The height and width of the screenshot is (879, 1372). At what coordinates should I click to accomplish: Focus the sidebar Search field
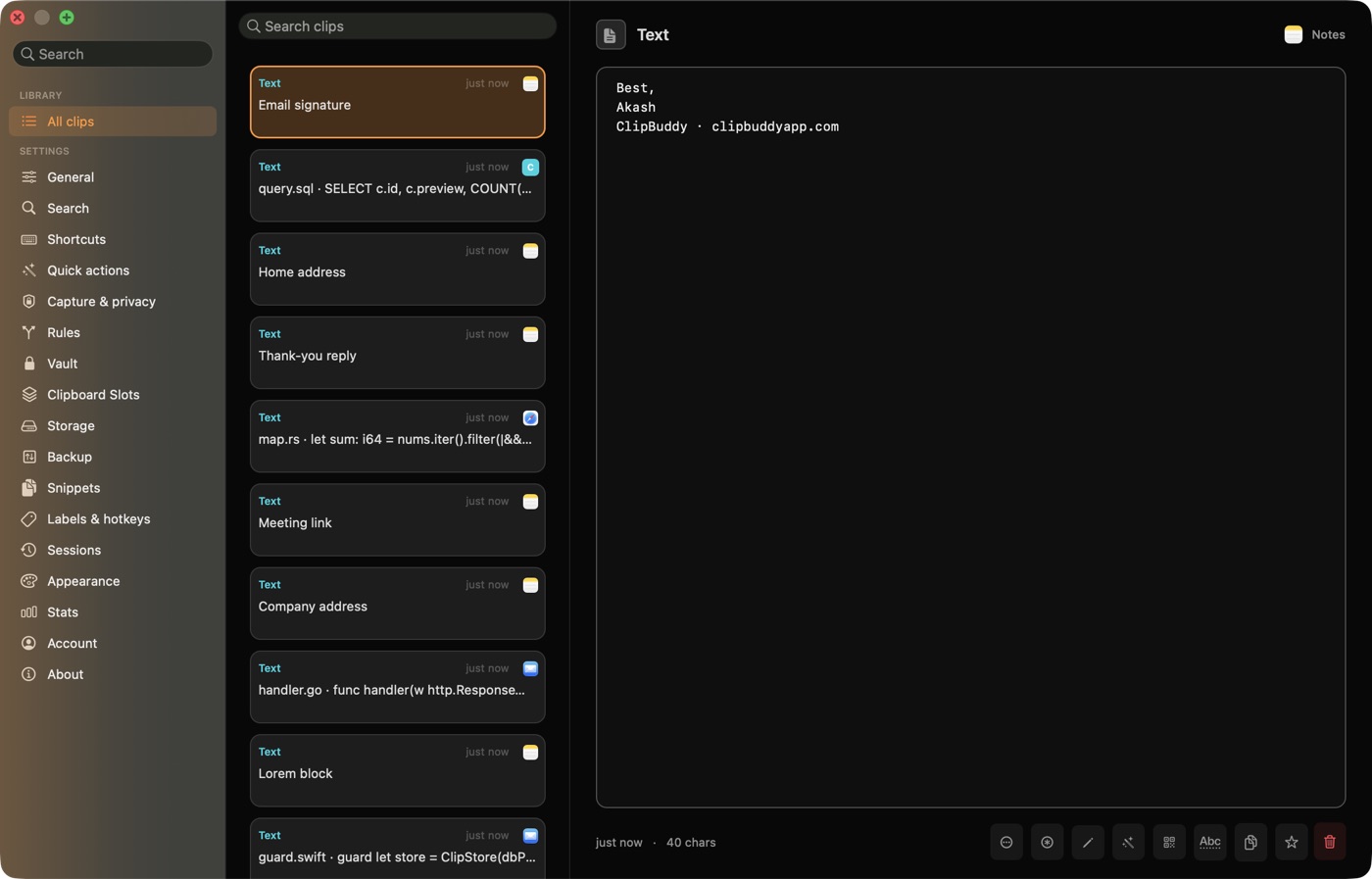(113, 54)
